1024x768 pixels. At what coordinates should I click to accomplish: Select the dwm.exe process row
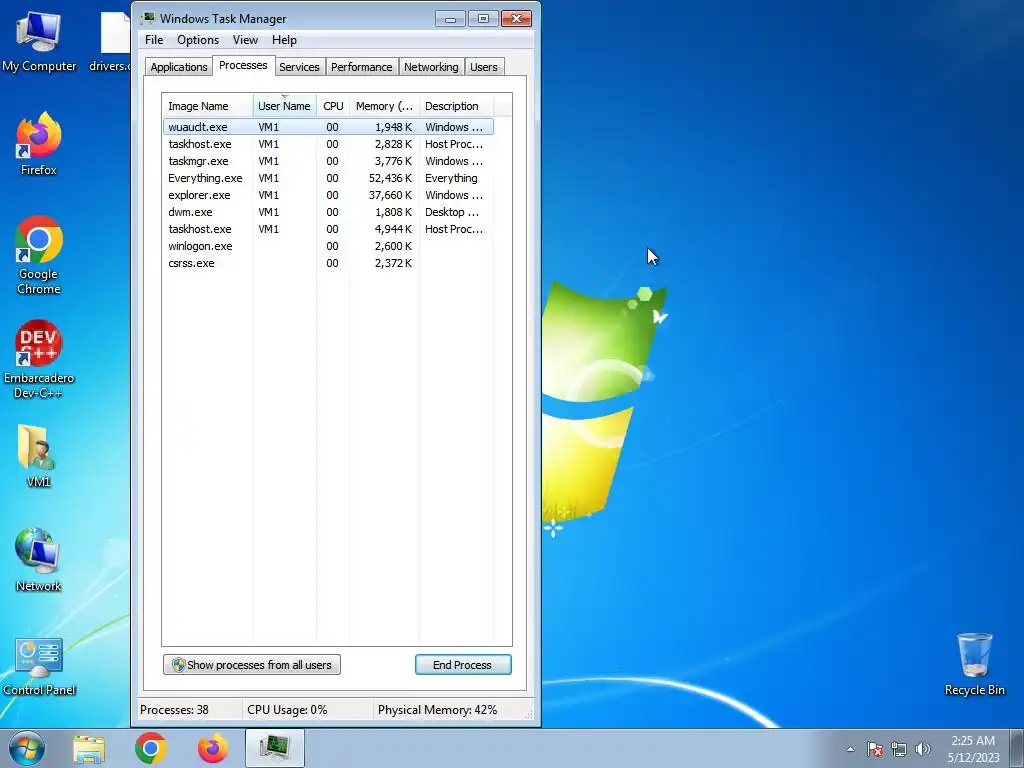click(x=328, y=212)
